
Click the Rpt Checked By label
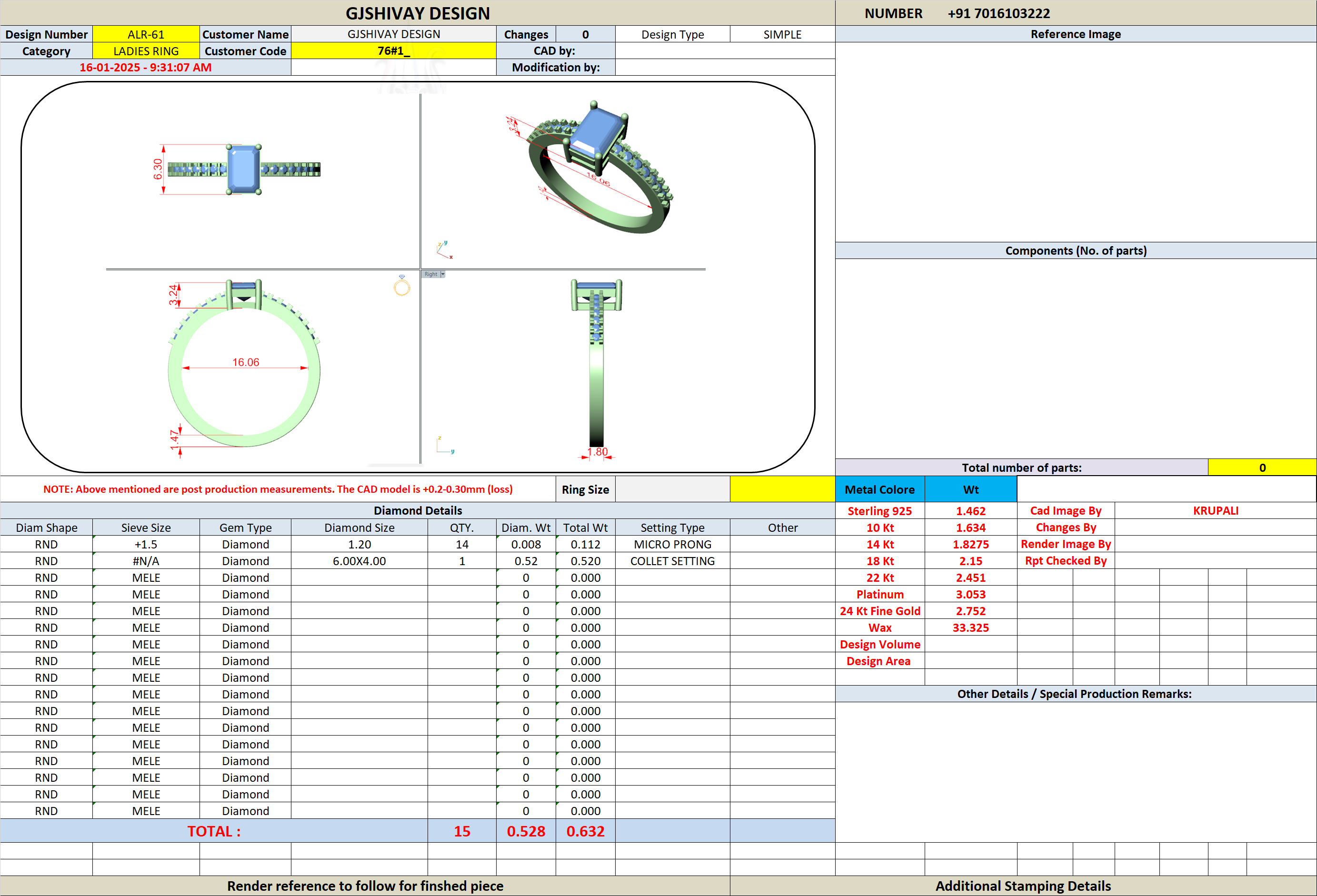point(1066,561)
